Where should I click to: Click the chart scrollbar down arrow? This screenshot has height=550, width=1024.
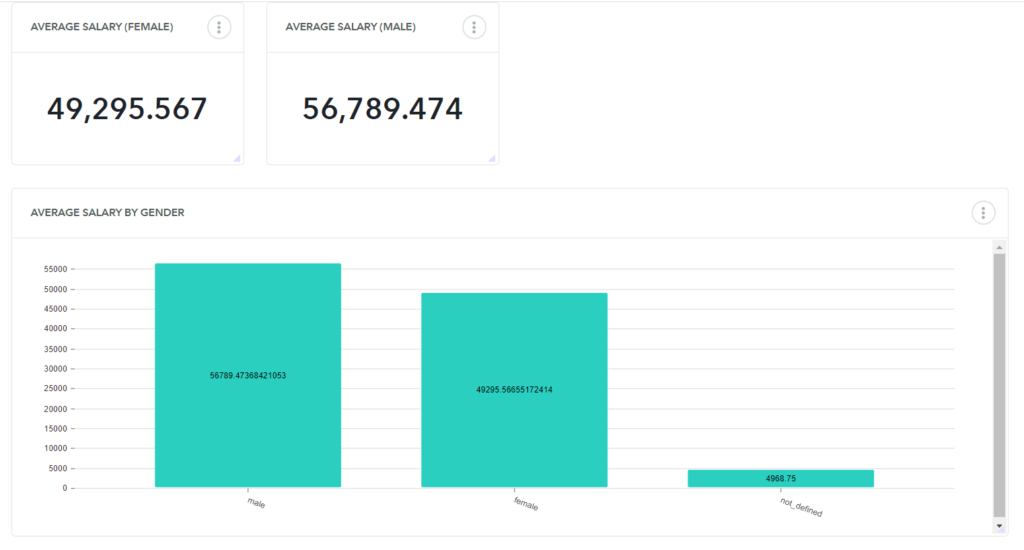click(998, 525)
